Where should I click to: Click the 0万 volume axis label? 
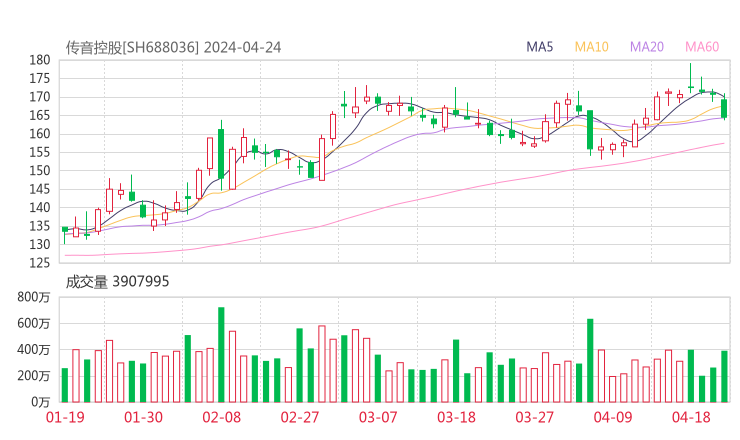41,402
